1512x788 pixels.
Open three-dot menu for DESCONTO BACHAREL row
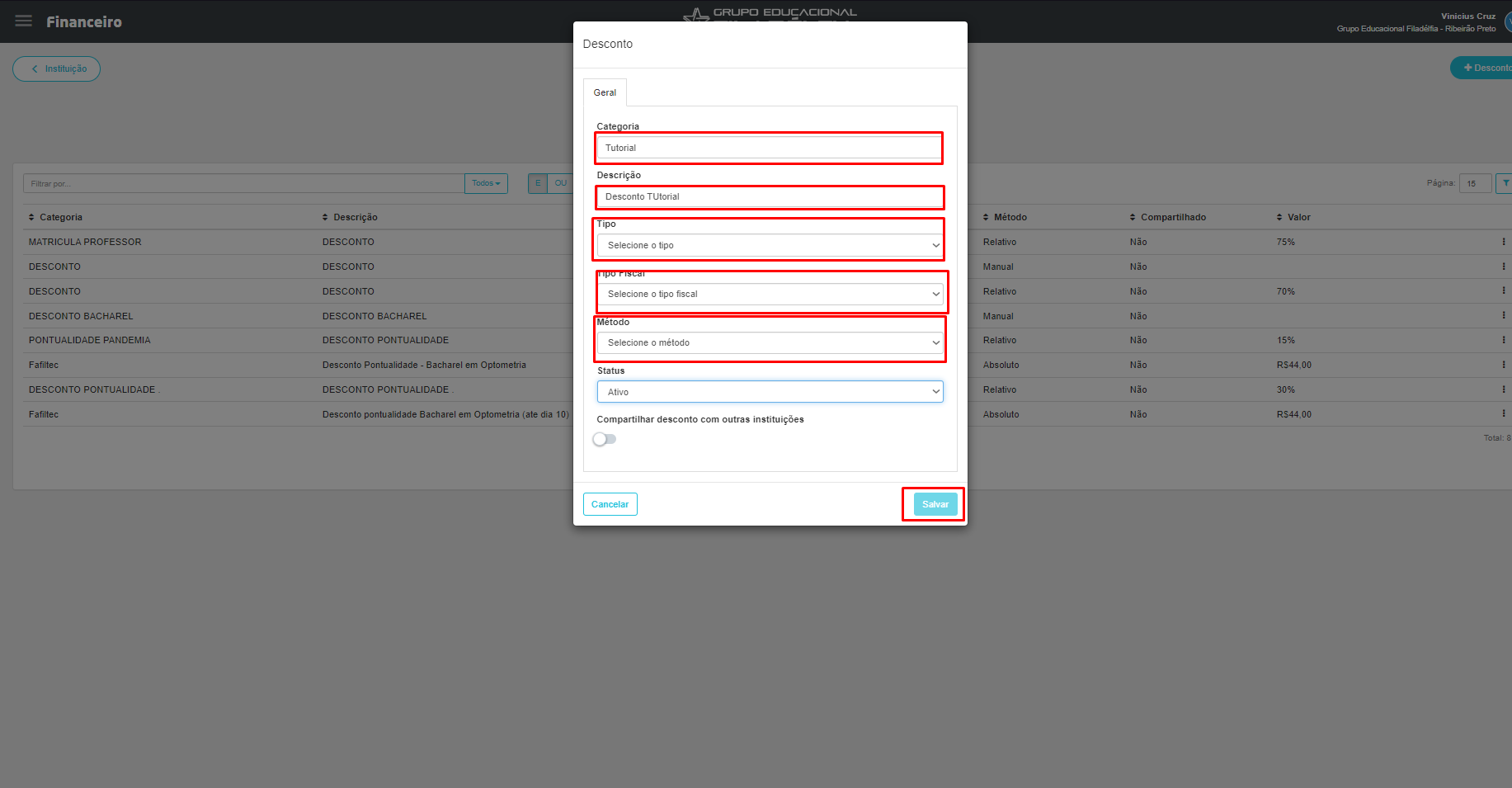pyautogui.click(x=1503, y=316)
